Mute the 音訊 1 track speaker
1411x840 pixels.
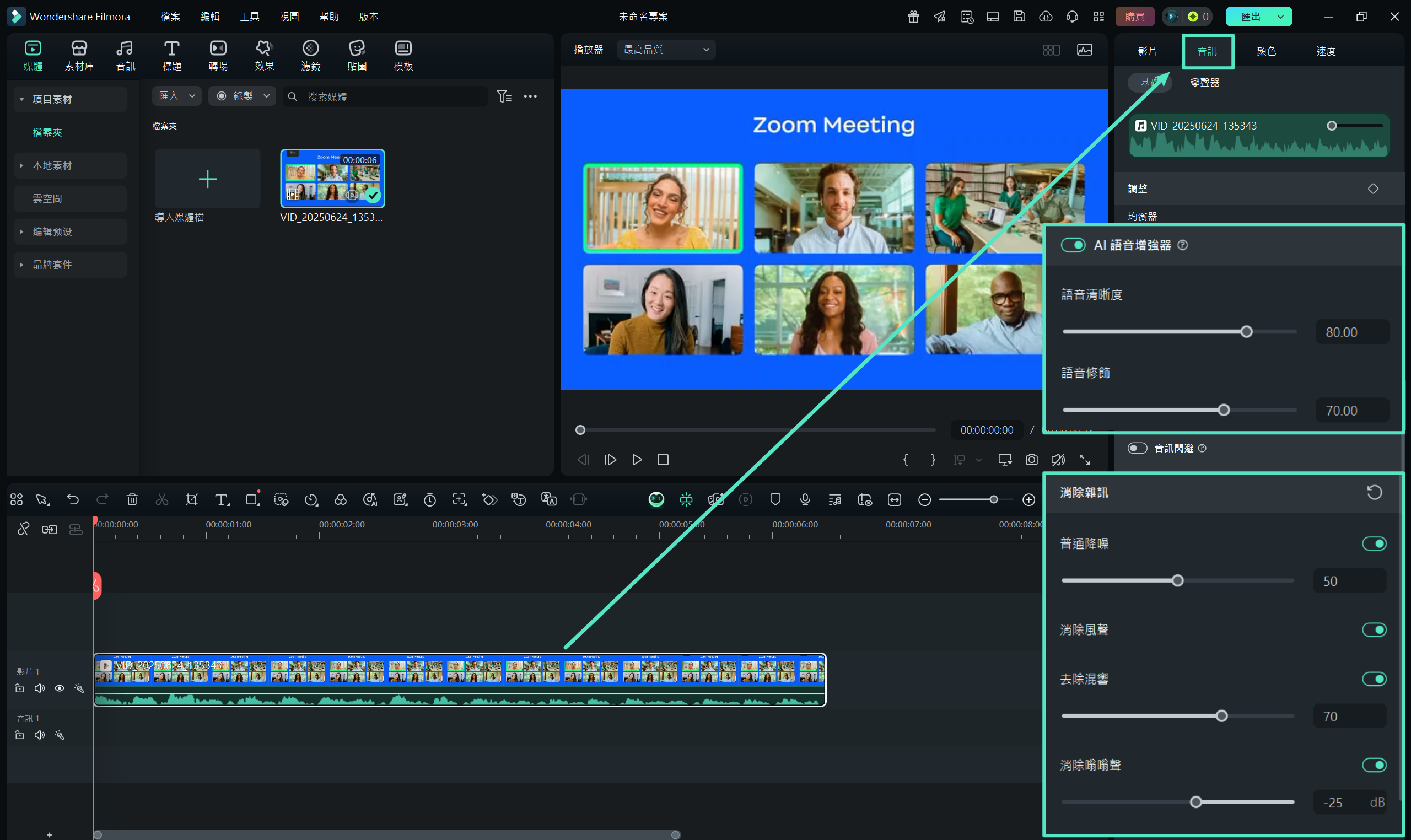pyautogui.click(x=40, y=735)
